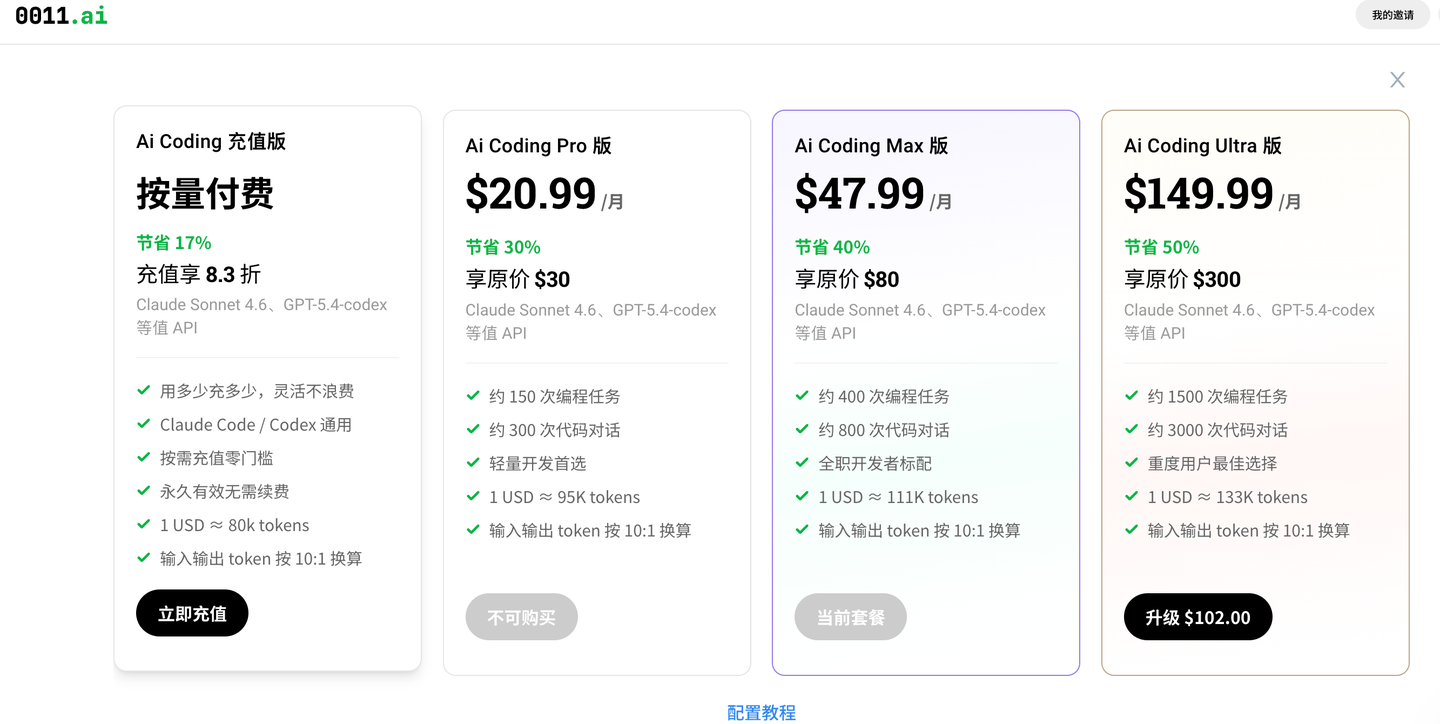Click checkmark beside 约 300 次代码对话
Viewport: 1440px width, 724px height.
pos(473,429)
